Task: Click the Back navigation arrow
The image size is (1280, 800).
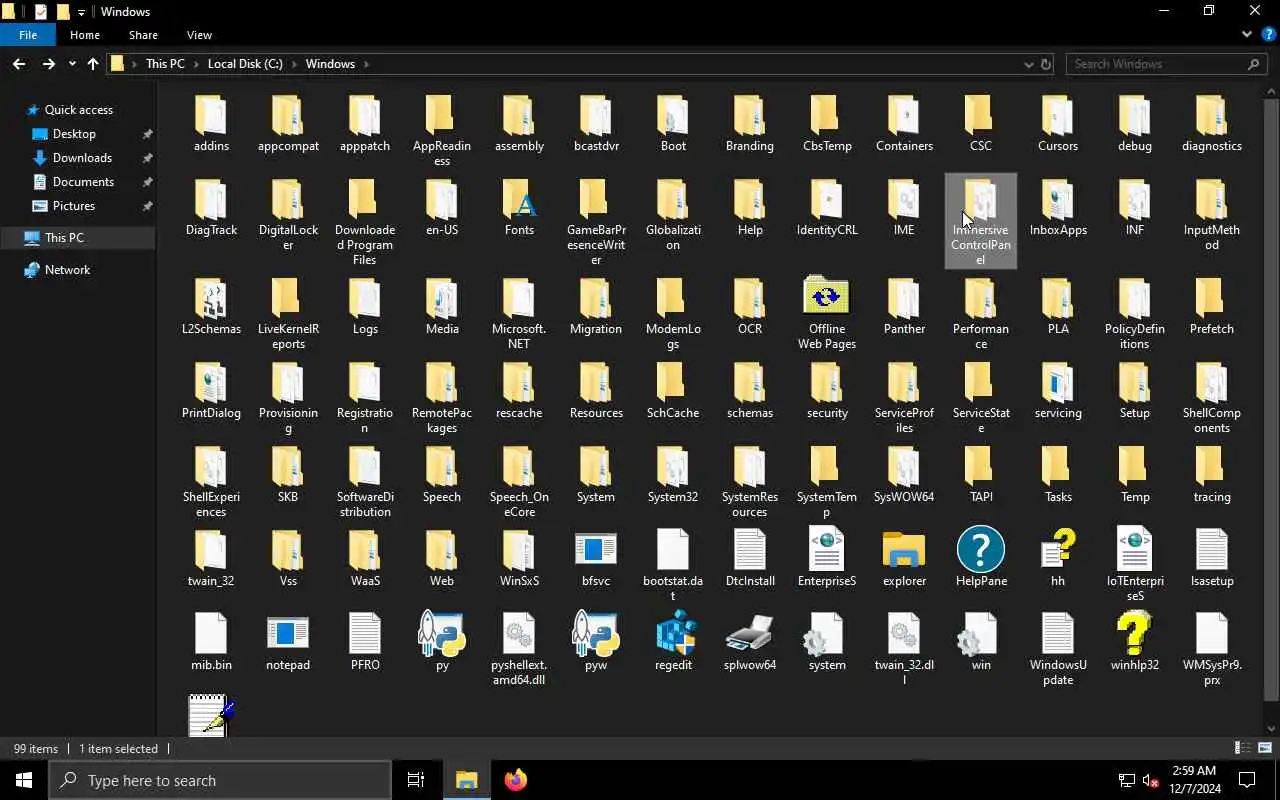Action: click(19, 64)
